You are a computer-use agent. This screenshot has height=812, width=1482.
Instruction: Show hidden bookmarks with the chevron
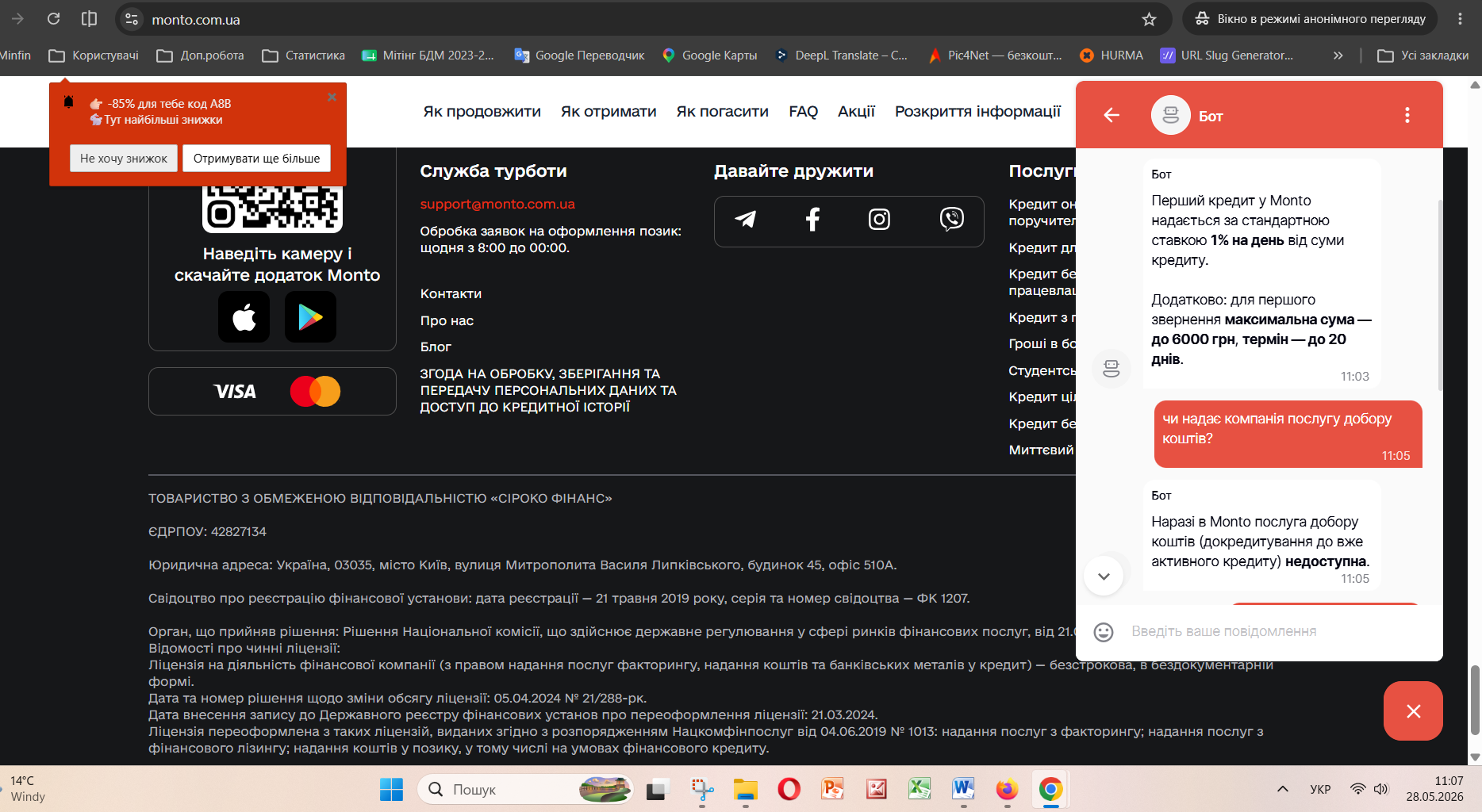[1338, 56]
